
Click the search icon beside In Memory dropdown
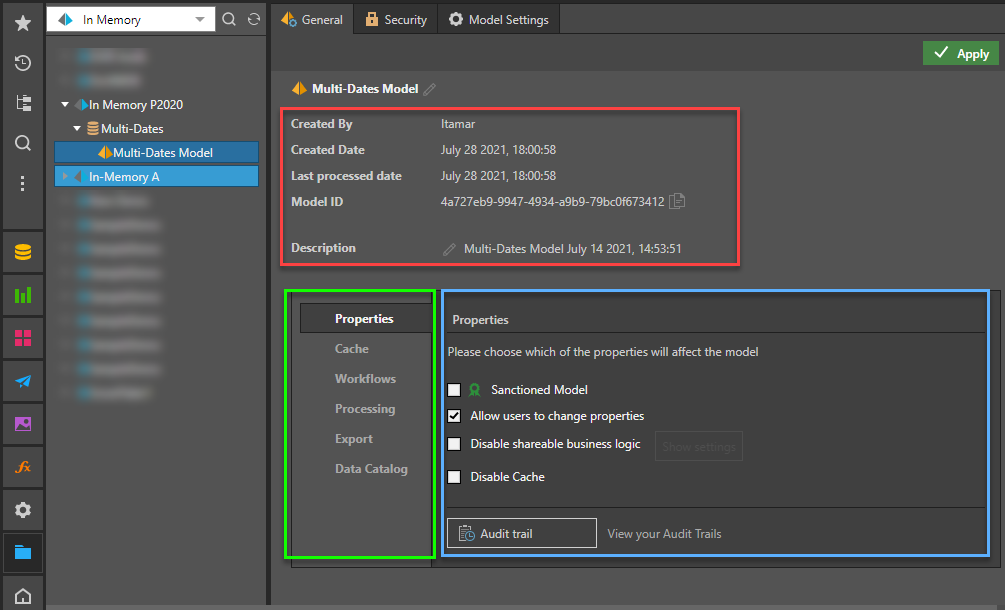coord(229,19)
